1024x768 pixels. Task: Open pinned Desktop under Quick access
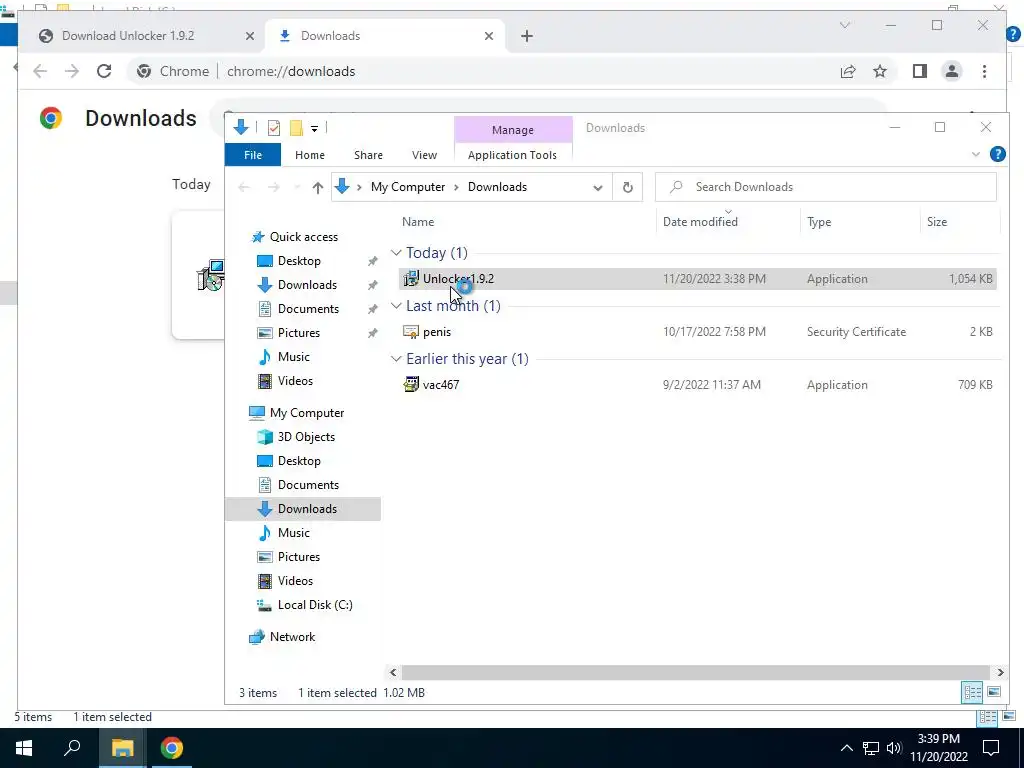[299, 261]
